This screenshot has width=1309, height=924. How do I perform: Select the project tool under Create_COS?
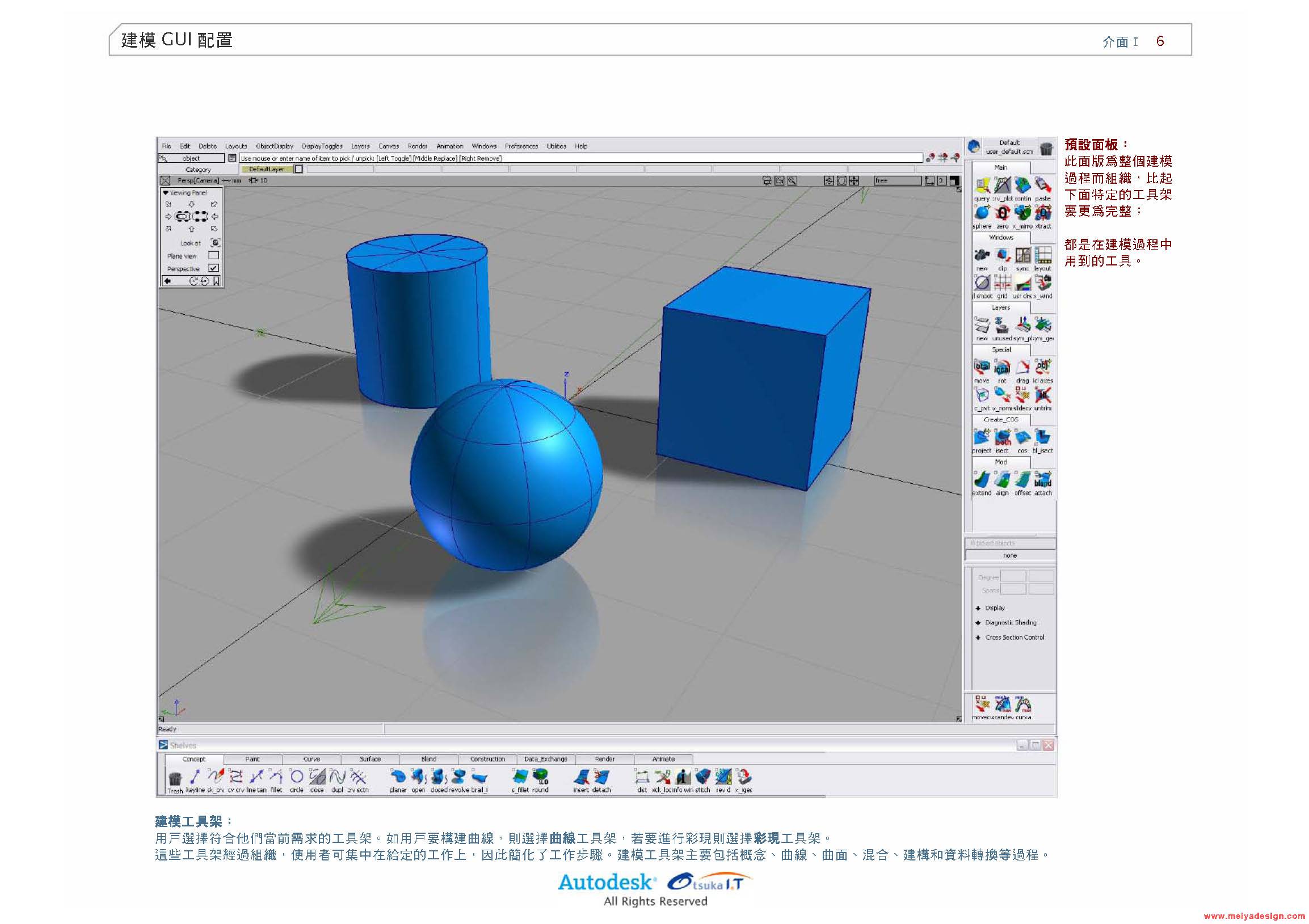[x=981, y=437]
